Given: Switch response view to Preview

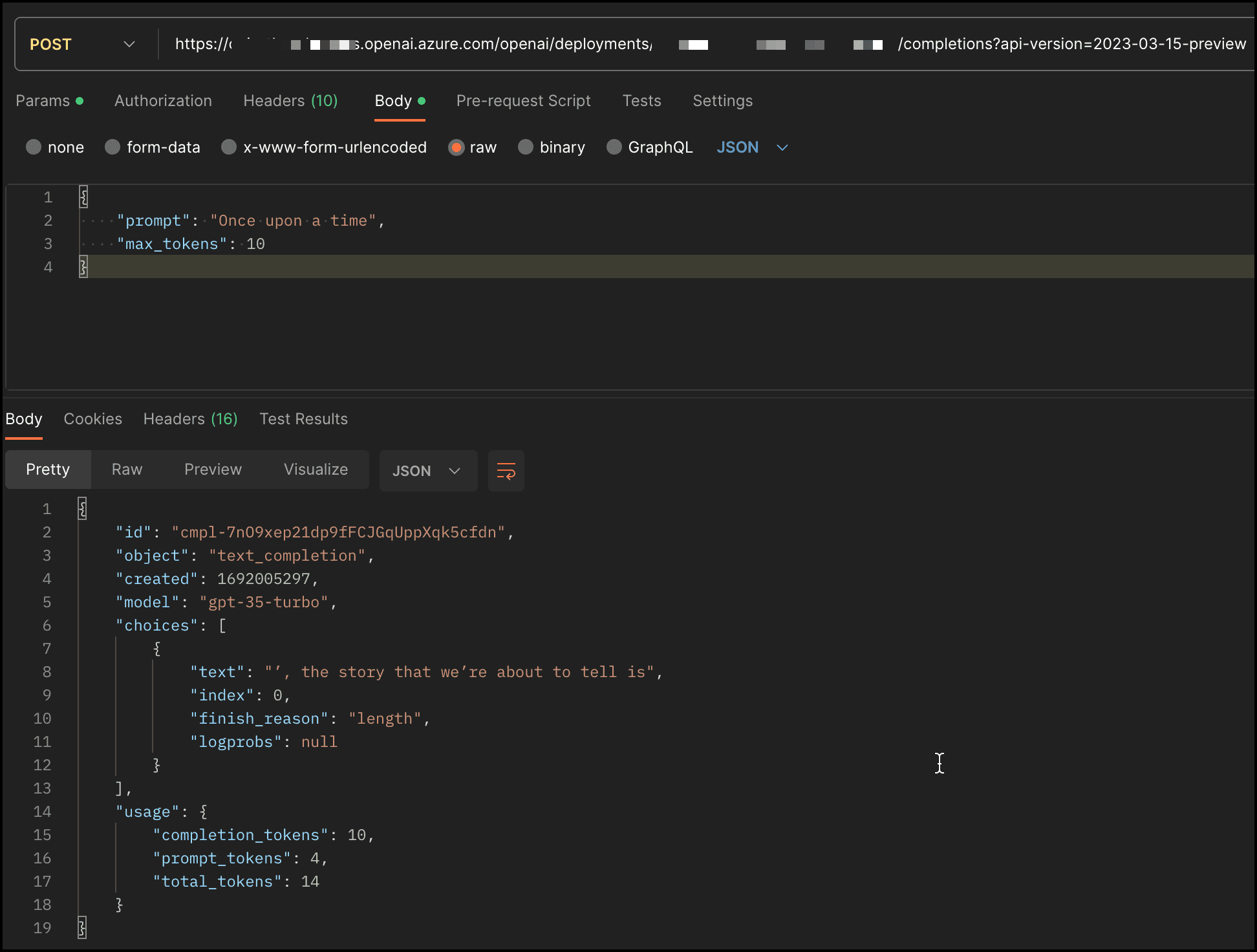Looking at the screenshot, I should (x=213, y=470).
